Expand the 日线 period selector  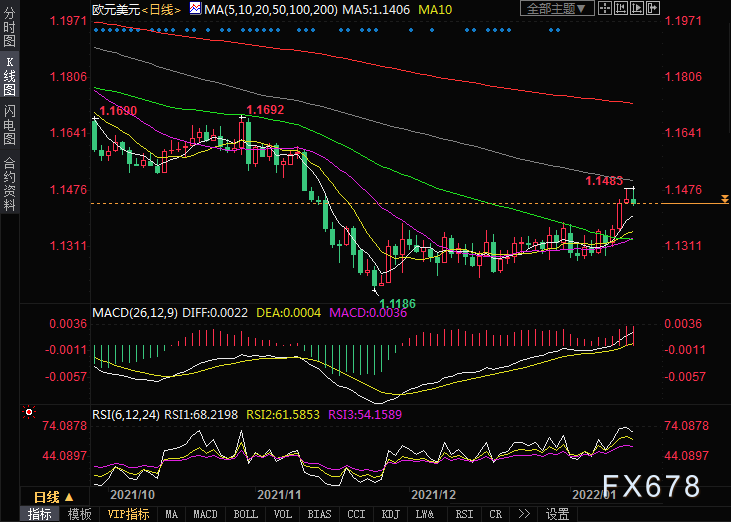[54, 497]
